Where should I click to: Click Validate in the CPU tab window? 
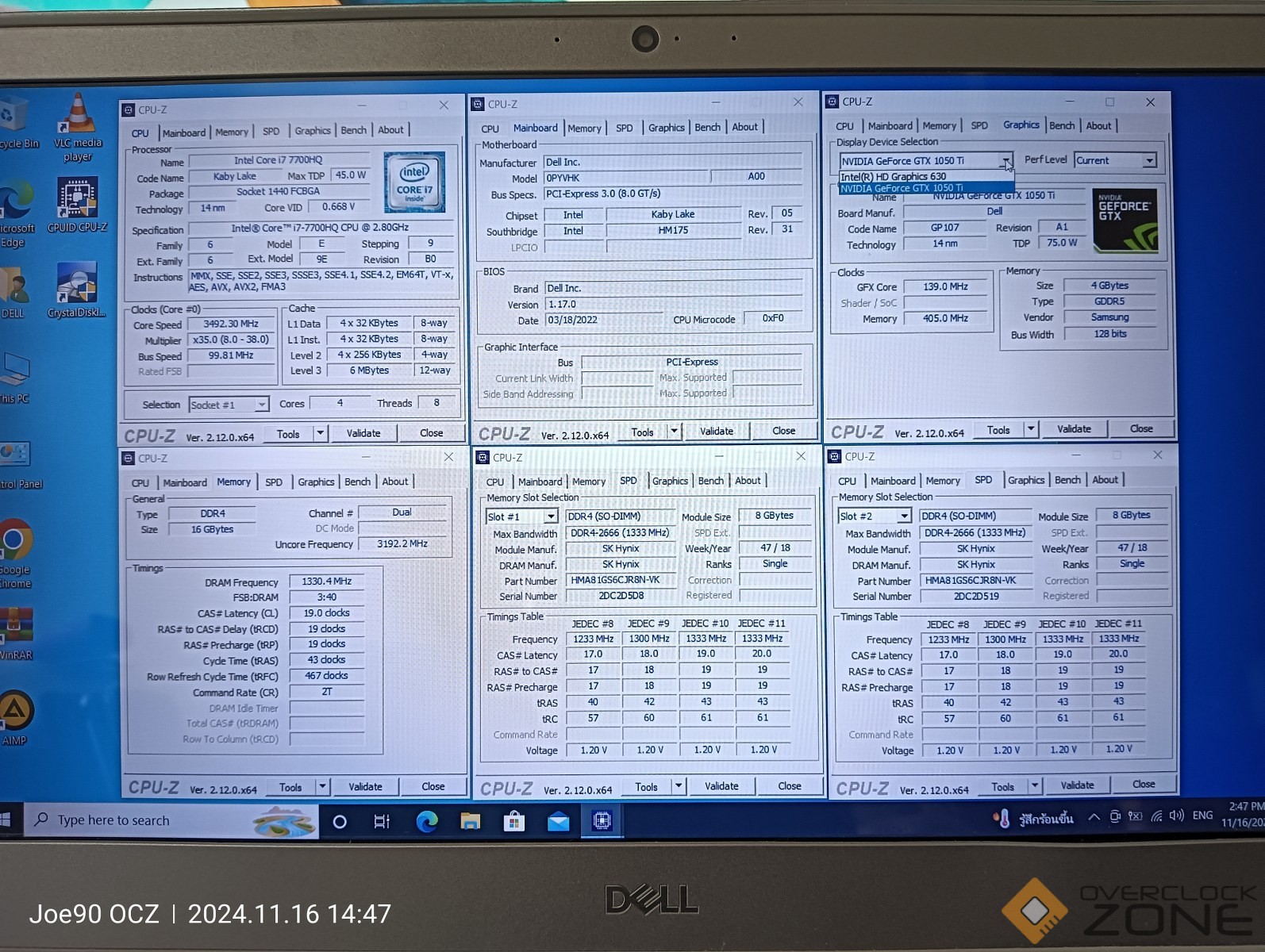pos(363,433)
